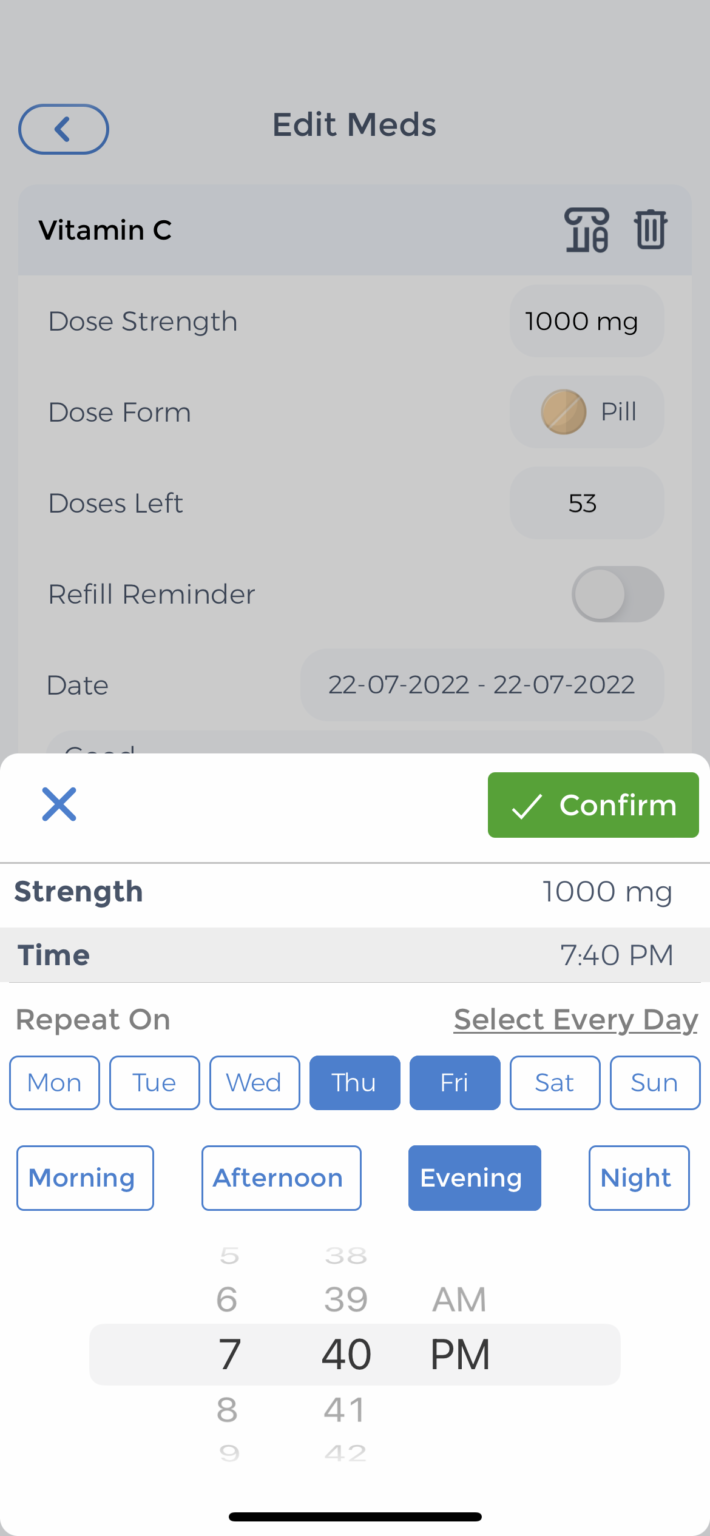Screen dimensions: 710x1536
Task: Choose the Morning time slot
Action: (x=84, y=1177)
